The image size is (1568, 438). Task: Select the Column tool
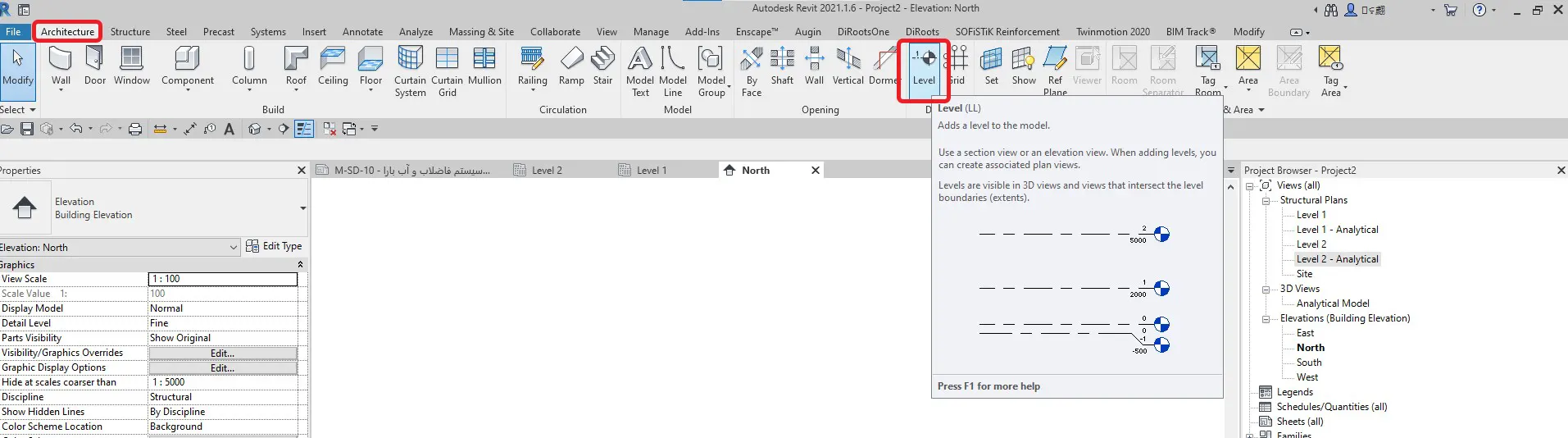pyautogui.click(x=249, y=67)
